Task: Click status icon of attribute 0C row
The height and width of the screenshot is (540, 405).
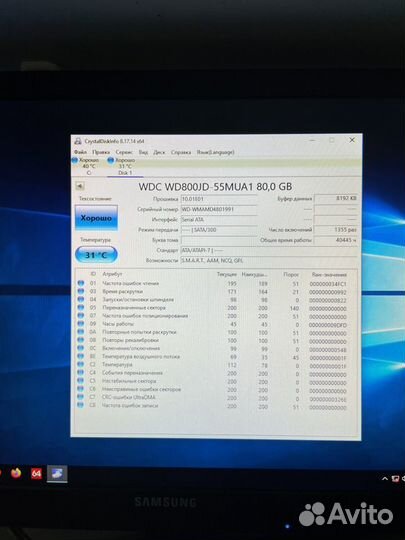Action: tap(81, 348)
